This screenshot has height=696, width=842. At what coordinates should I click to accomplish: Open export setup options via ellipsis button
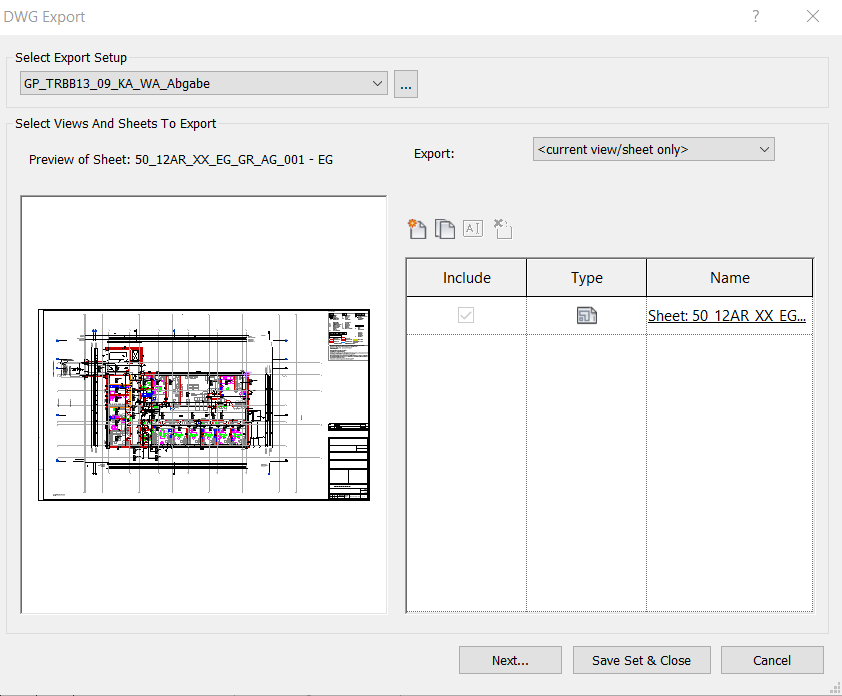click(x=405, y=84)
